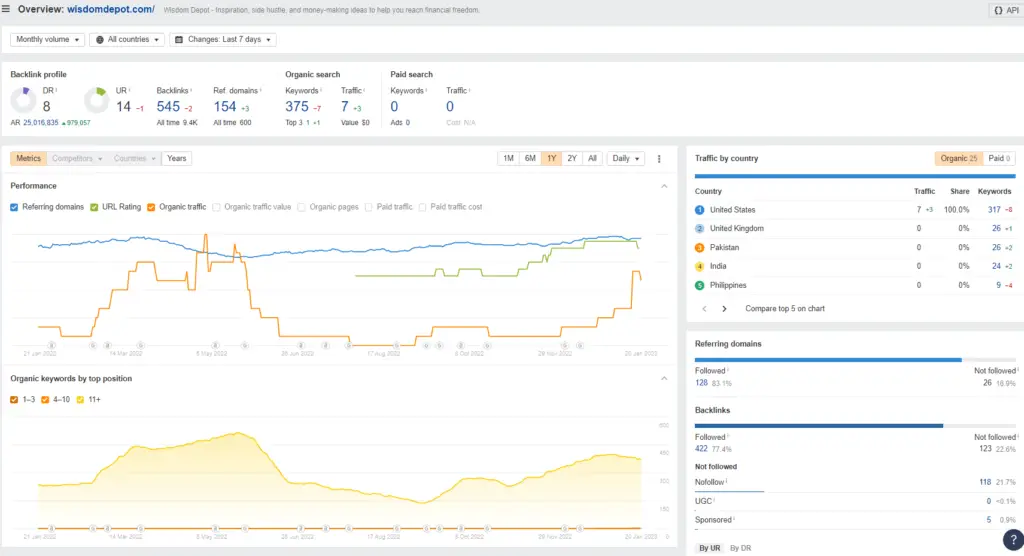Click Organic search Traffic value 7
This screenshot has width=1024, height=556.
(x=345, y=106)
